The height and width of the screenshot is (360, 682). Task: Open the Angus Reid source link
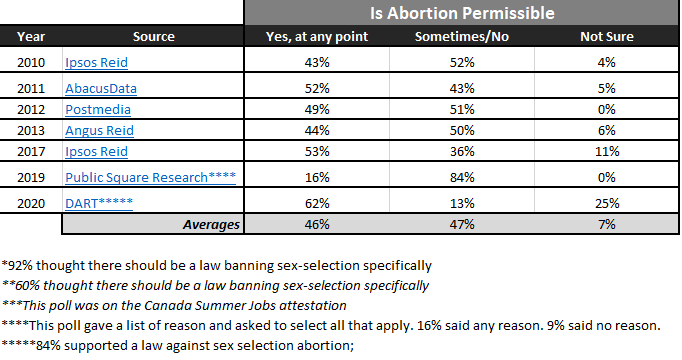point(99,130)
